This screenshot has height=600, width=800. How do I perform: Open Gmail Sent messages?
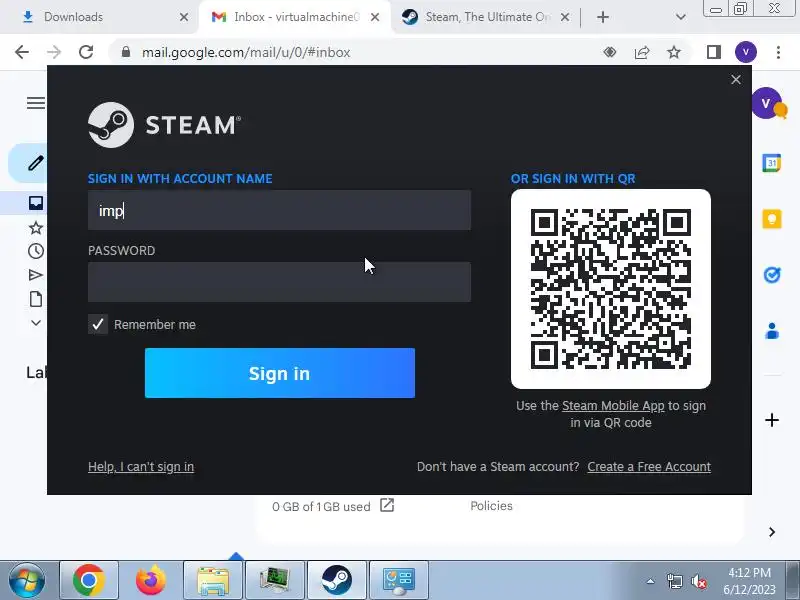coord(36,276)
